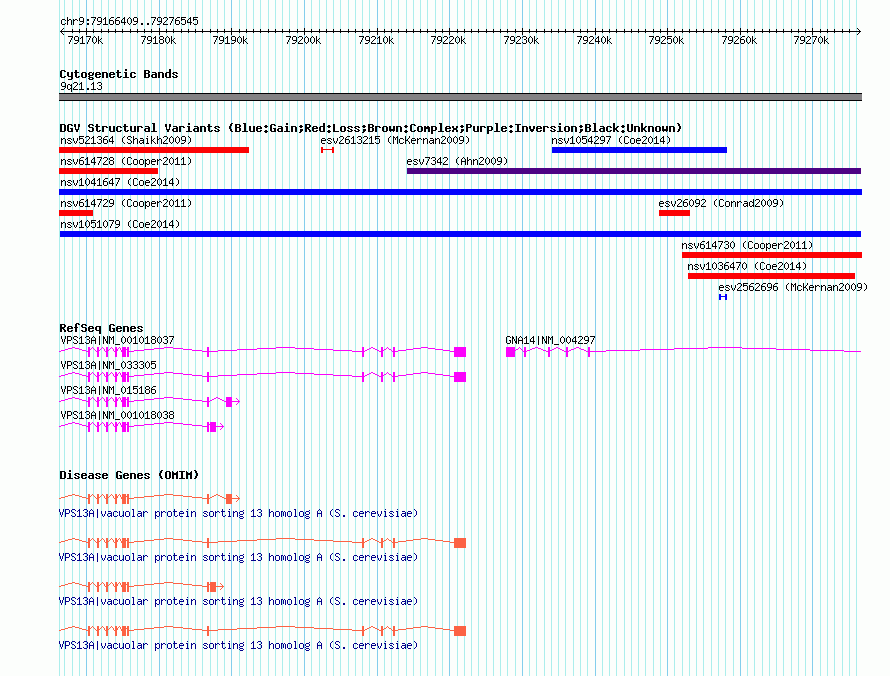
Task: Click the VPS13A NM_015186 gene model glyph
Action: 149,402
